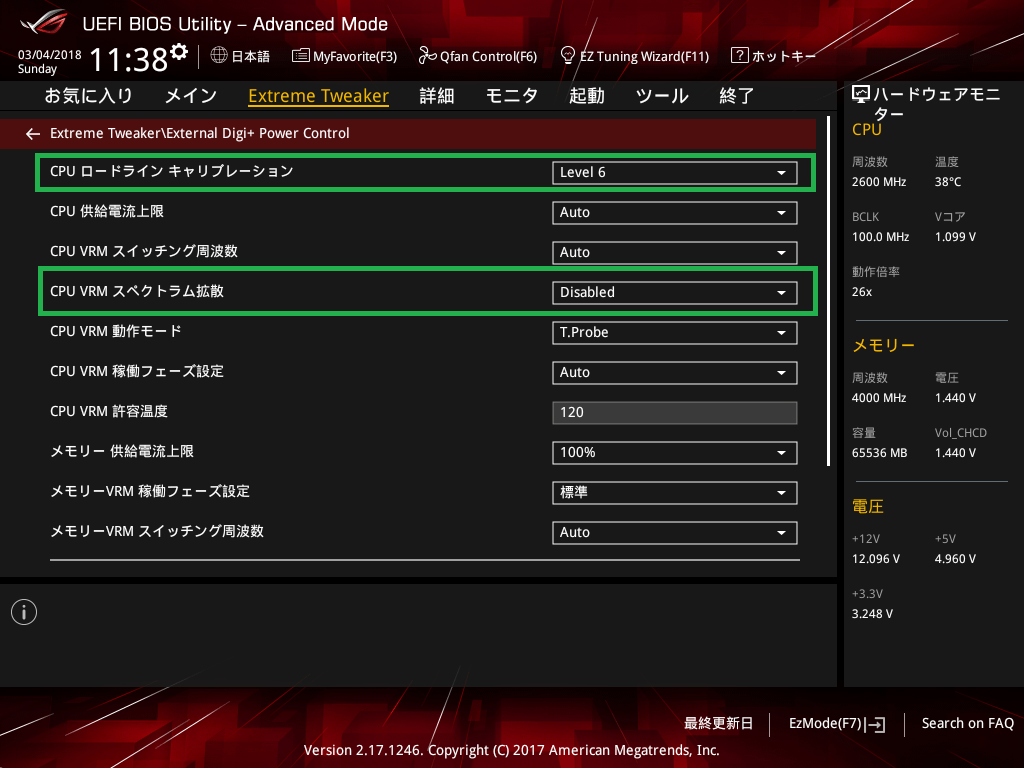Image resolution: width=1024 pixels, height=768 pixels.
Task: Switch to 起動 tab
Action: (586, 96)
